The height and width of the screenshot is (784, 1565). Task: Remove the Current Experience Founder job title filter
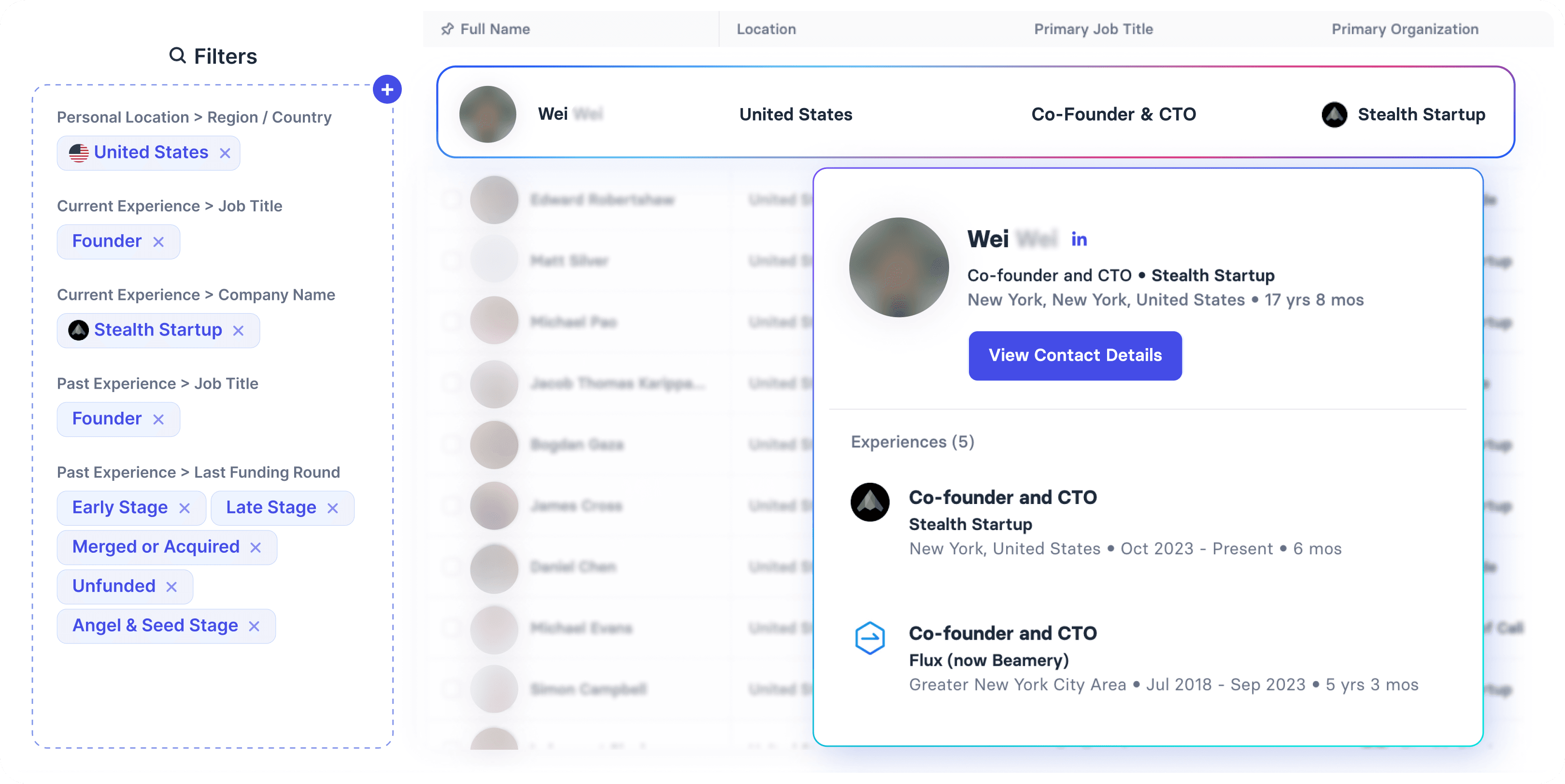pyautogui.click(x=158, y=242)
